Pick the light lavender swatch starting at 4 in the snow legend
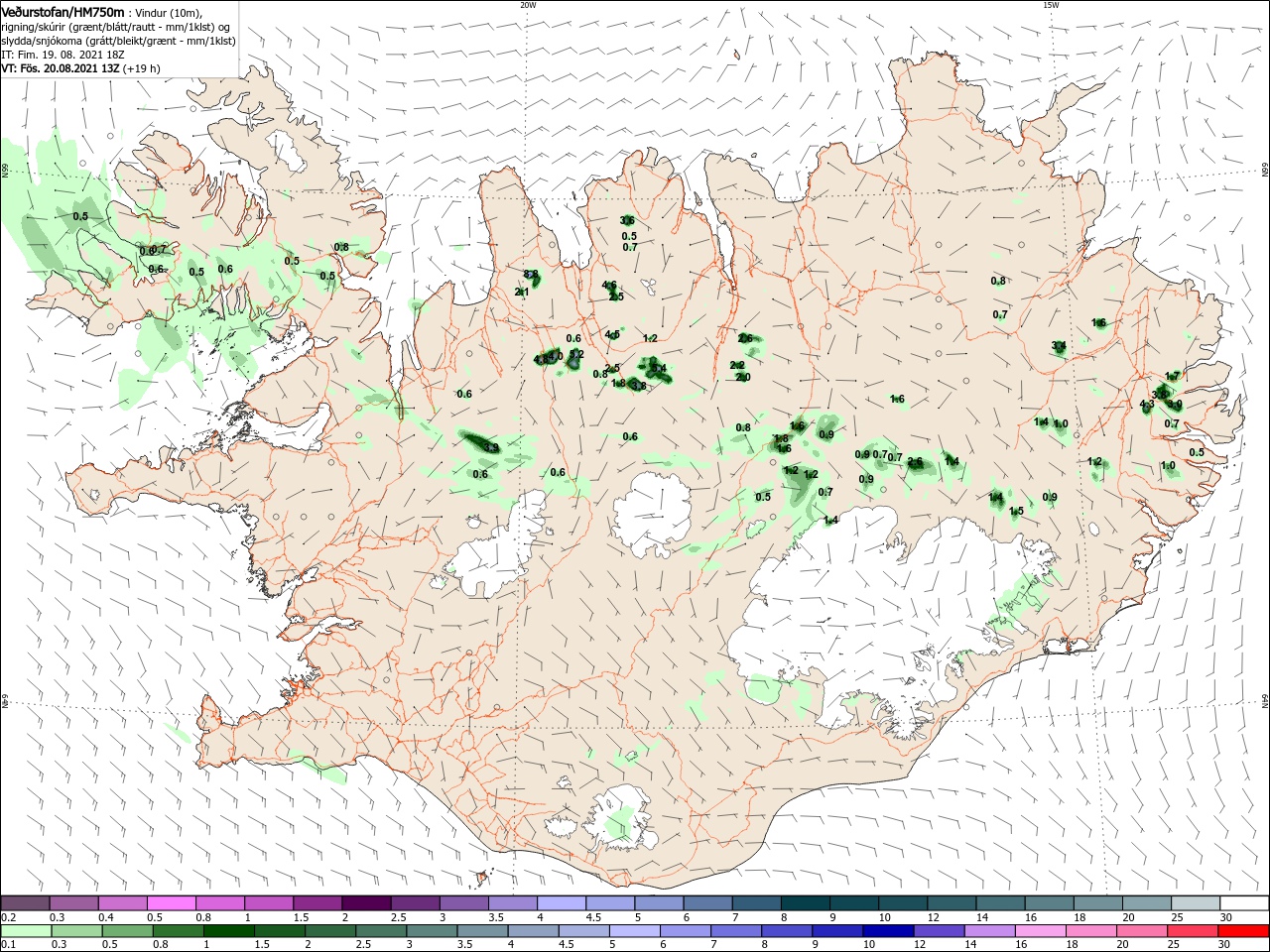Image resolution: width=1270 pixels, height=952 pixels. coord(560,903)
